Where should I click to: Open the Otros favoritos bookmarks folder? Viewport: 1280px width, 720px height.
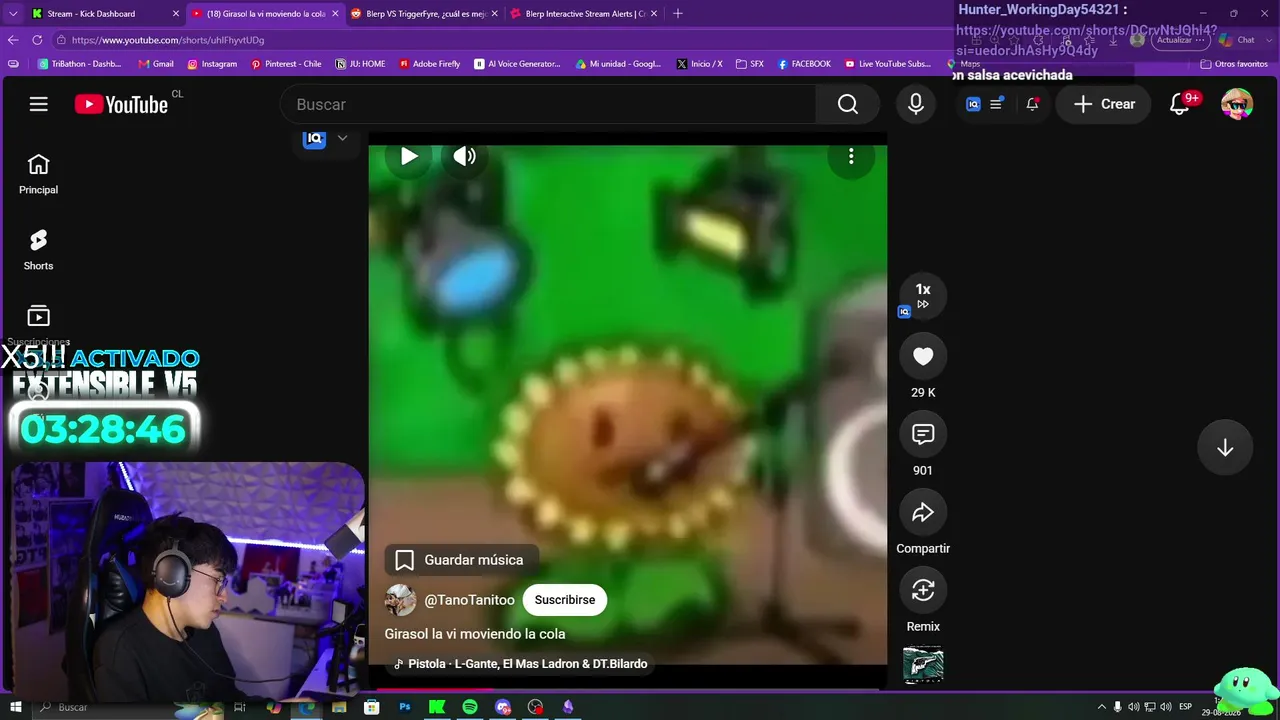coord(1233,64)
